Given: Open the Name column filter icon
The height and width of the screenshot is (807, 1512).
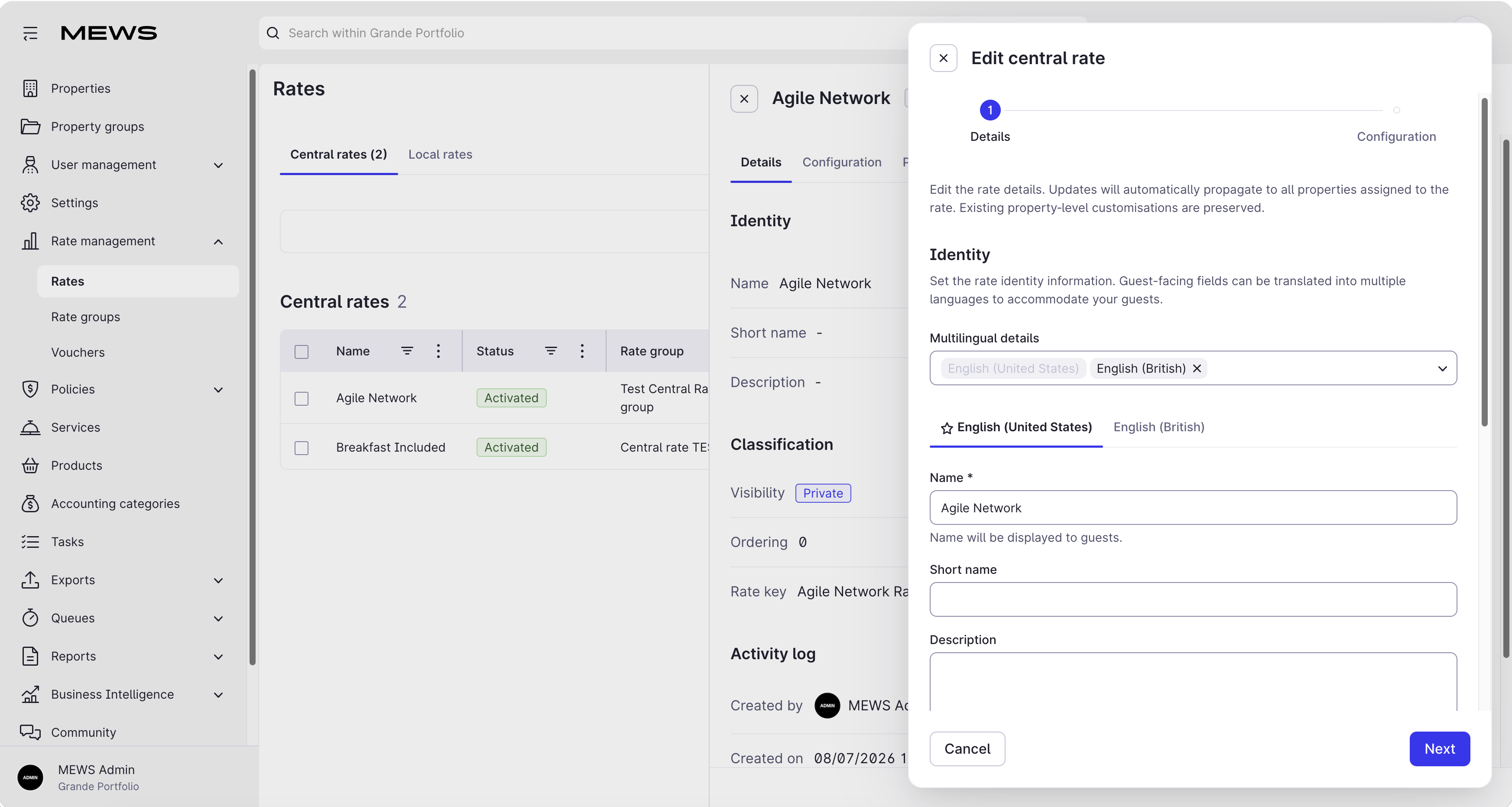Looking at the screenshot, I should [x=407, y=351].
